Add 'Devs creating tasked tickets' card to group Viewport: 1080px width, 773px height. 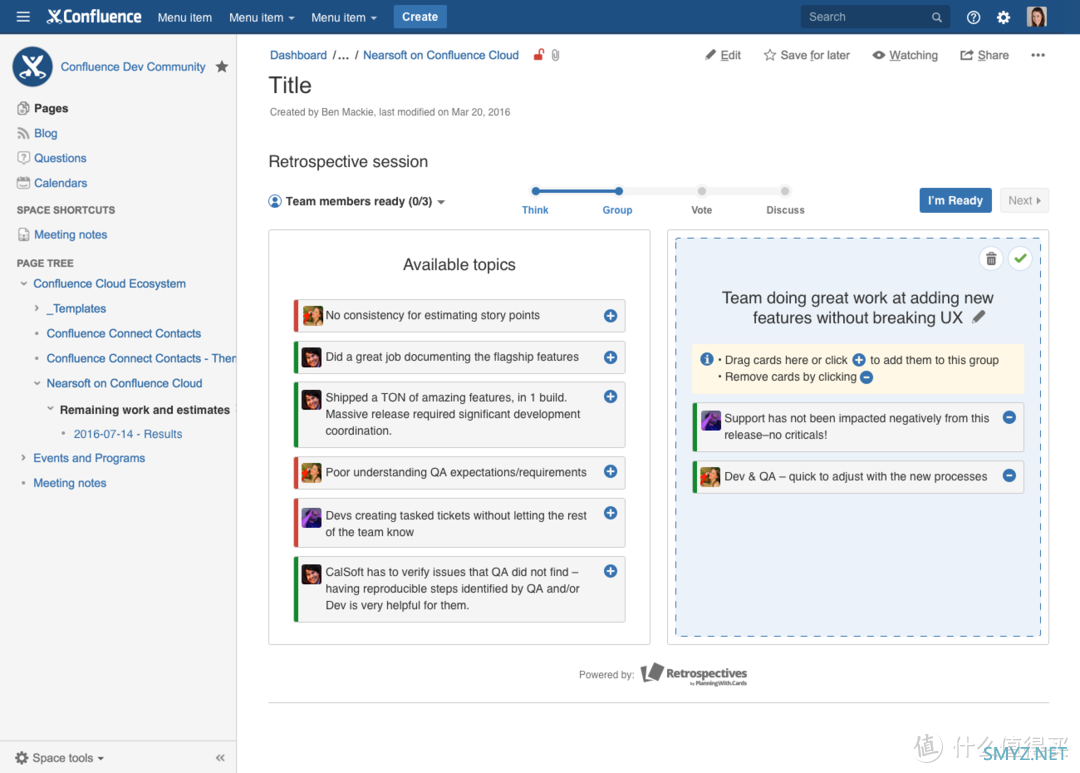coord(610,513)
